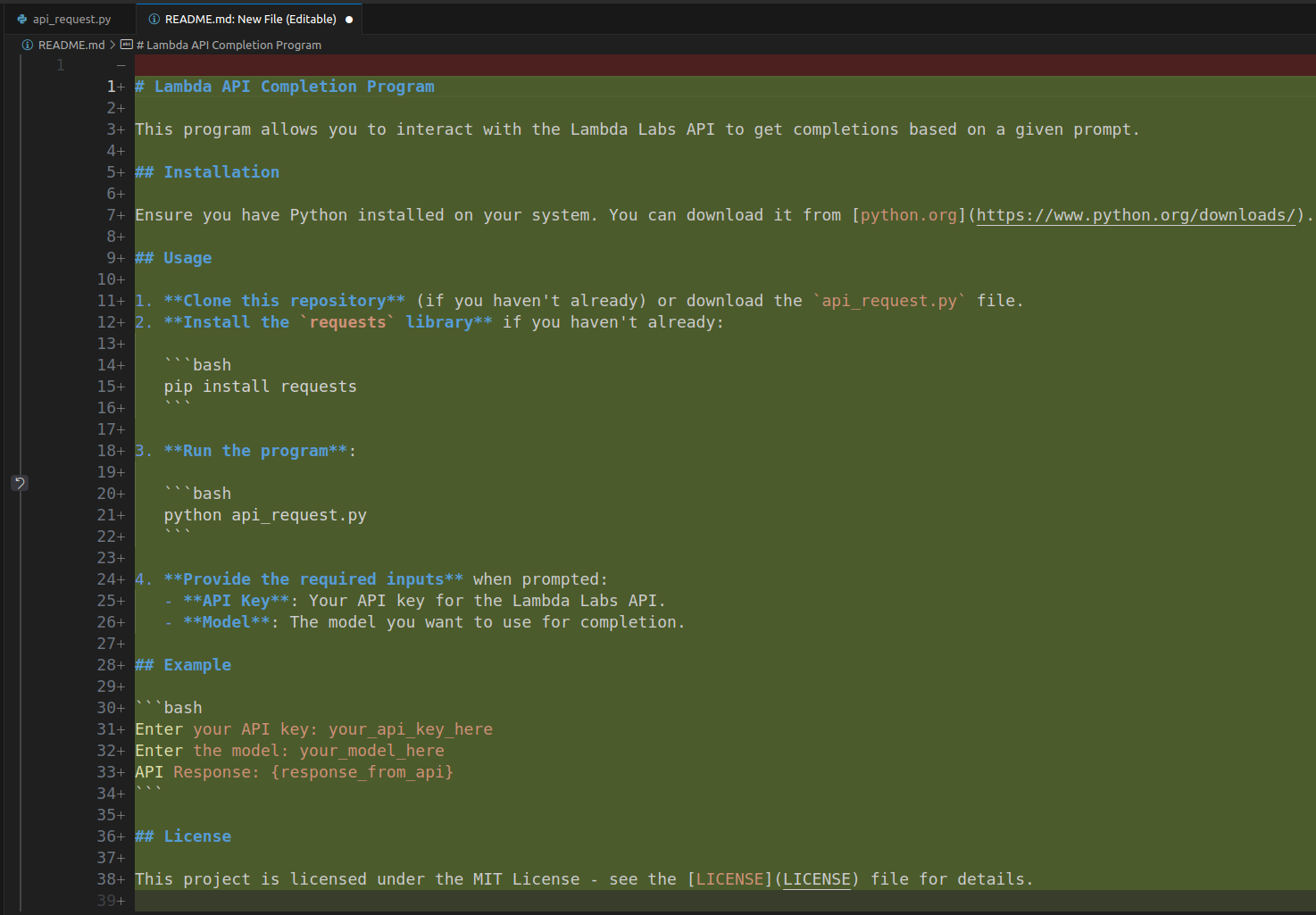Click the symbol icon before breadcrumb heading
This screenshot has width=1316, height=915.
127,45
